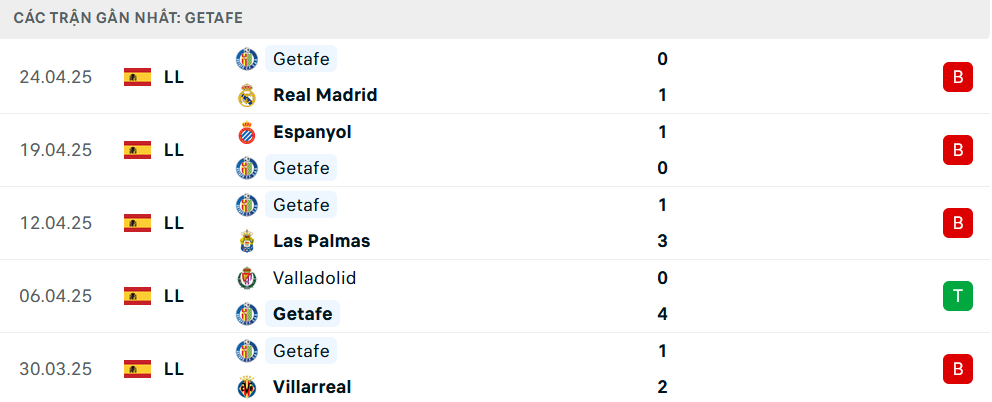
Task: Open the Las Palmas team link
Action: pos(322,241)
